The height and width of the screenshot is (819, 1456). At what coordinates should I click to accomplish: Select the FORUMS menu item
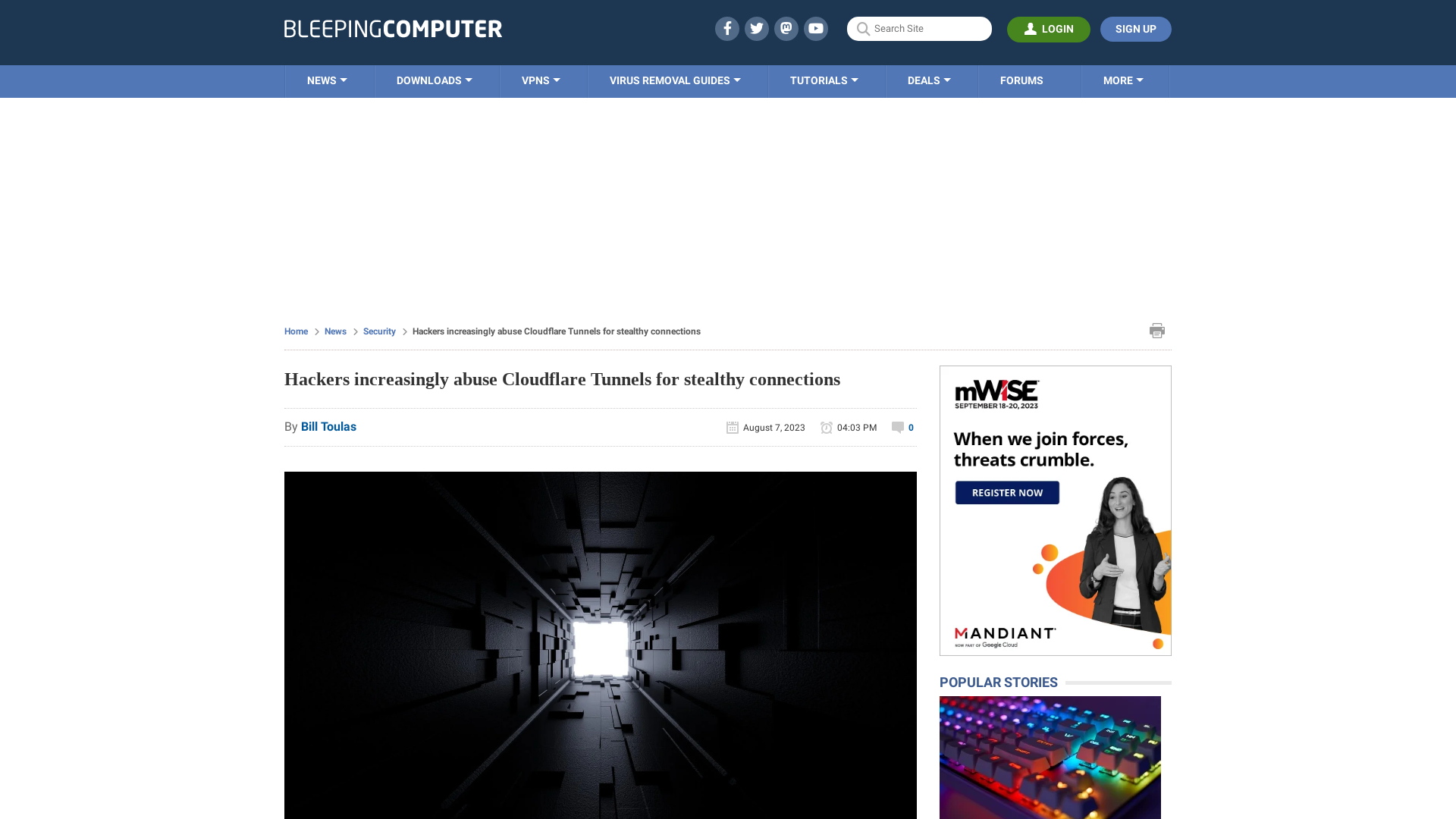click(1022, 80)
